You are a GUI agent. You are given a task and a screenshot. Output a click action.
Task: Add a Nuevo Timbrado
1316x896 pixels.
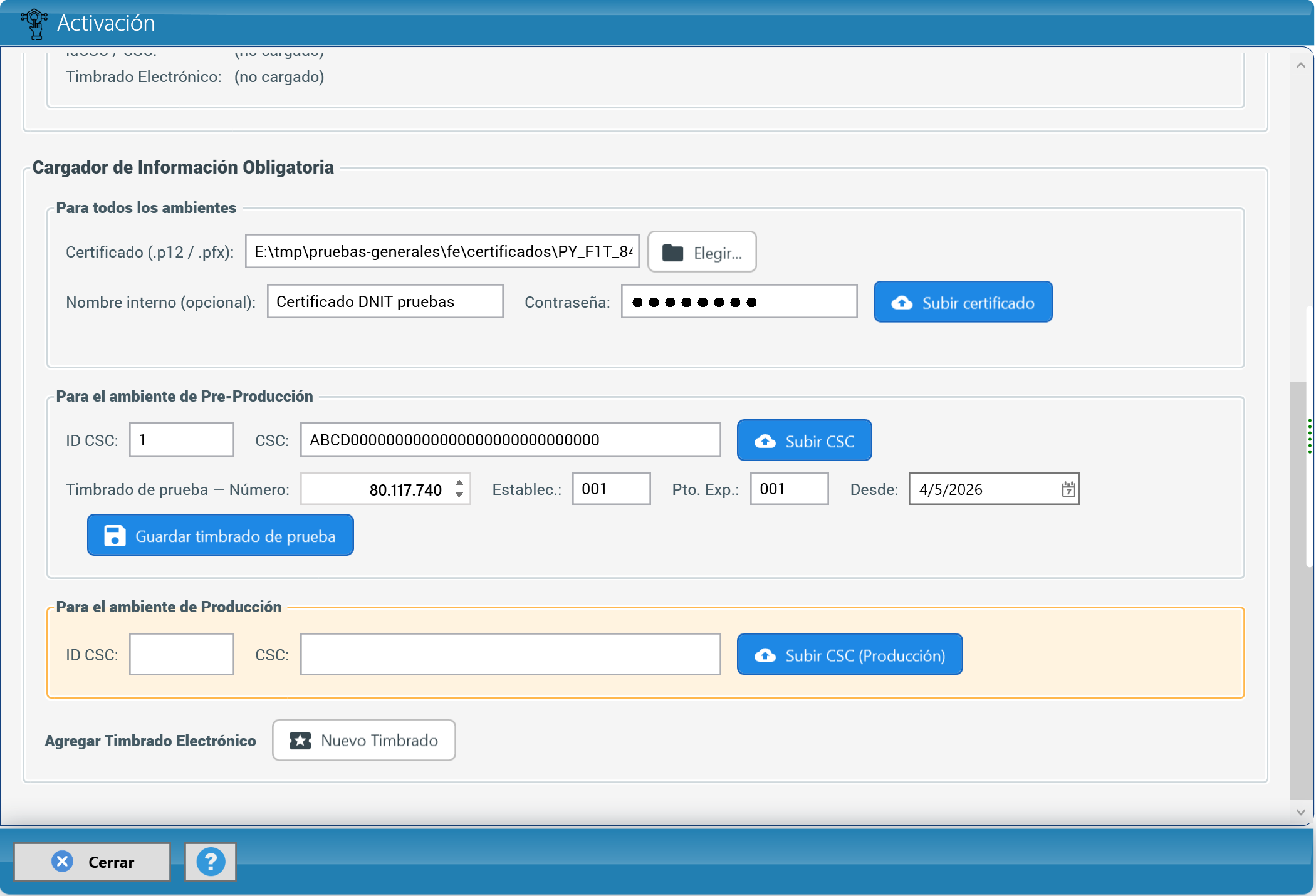click(x=364, y=740)
